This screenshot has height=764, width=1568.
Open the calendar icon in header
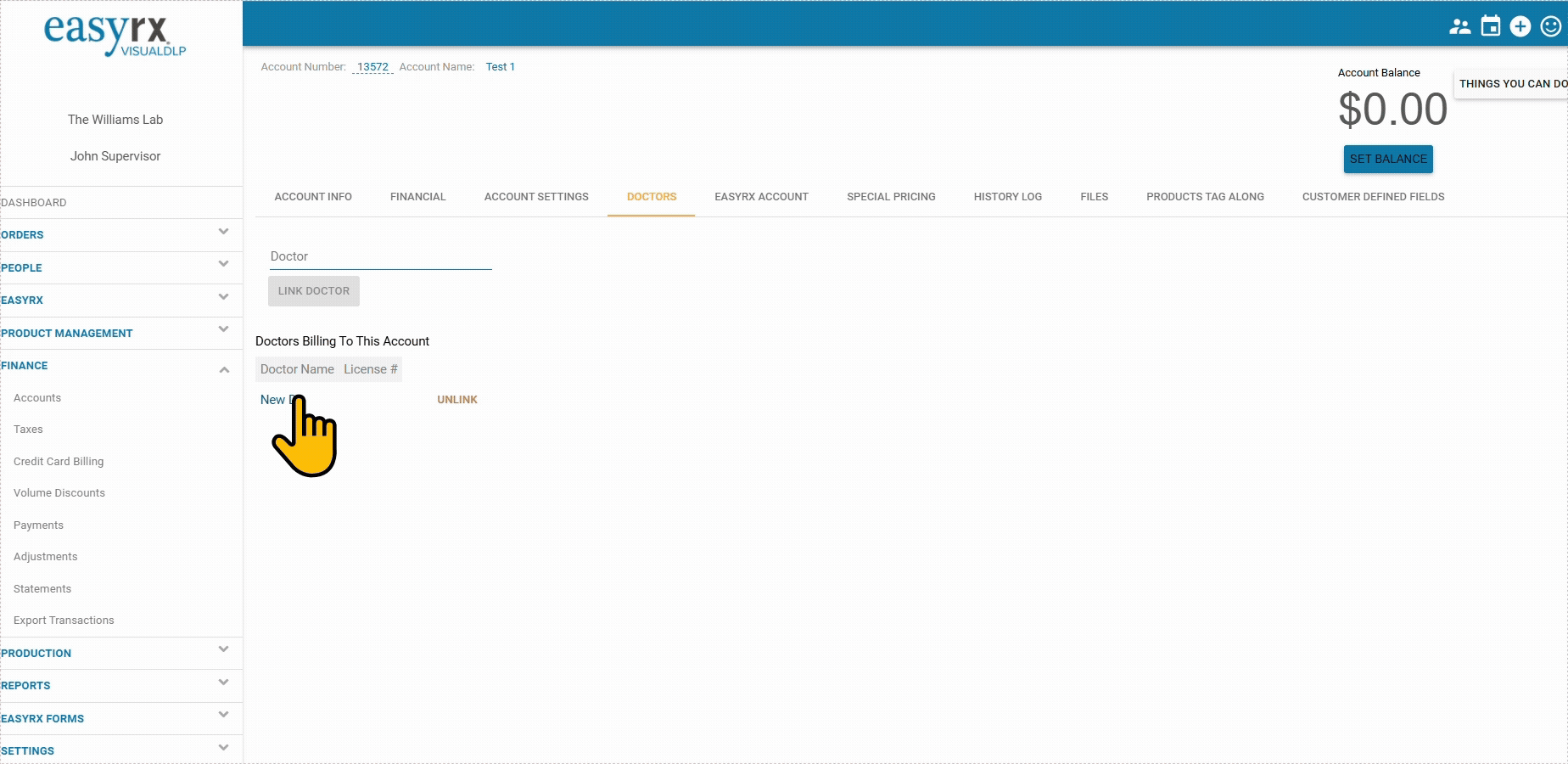tap(1490, 27)
